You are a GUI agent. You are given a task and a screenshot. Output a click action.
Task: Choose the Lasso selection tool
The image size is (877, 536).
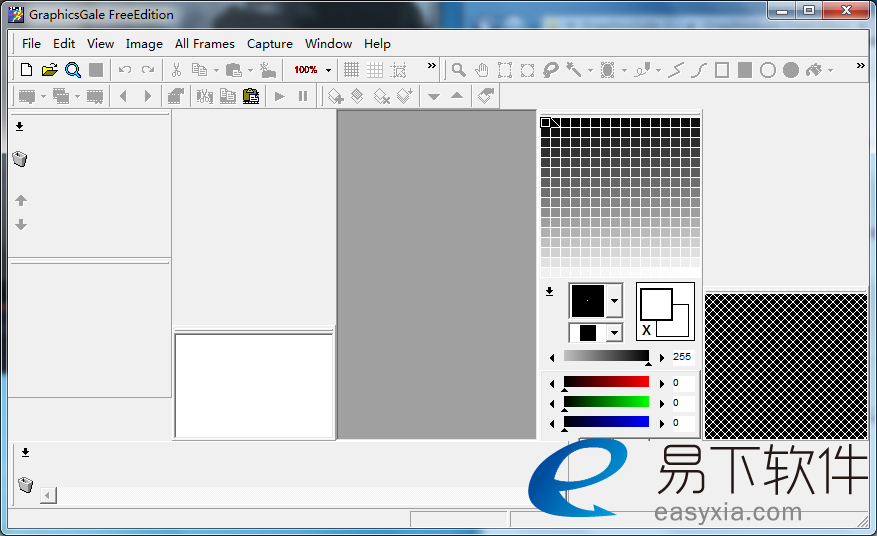click(x=551, y=70)
